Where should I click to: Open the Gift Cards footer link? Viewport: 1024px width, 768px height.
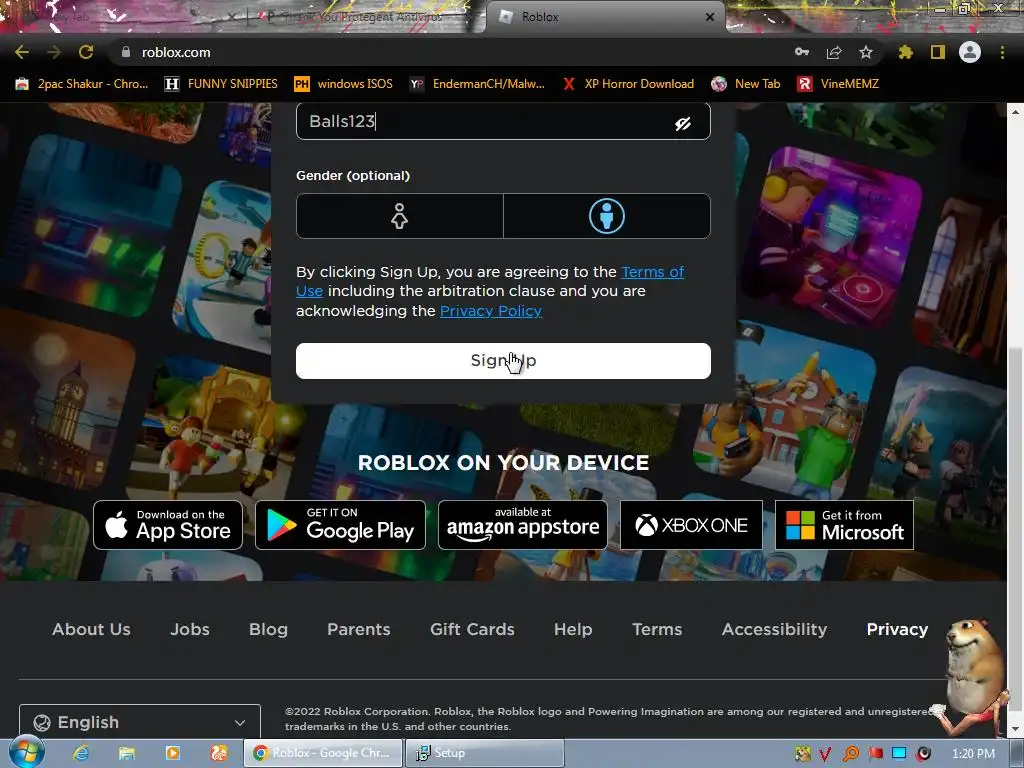coord(472,630)
